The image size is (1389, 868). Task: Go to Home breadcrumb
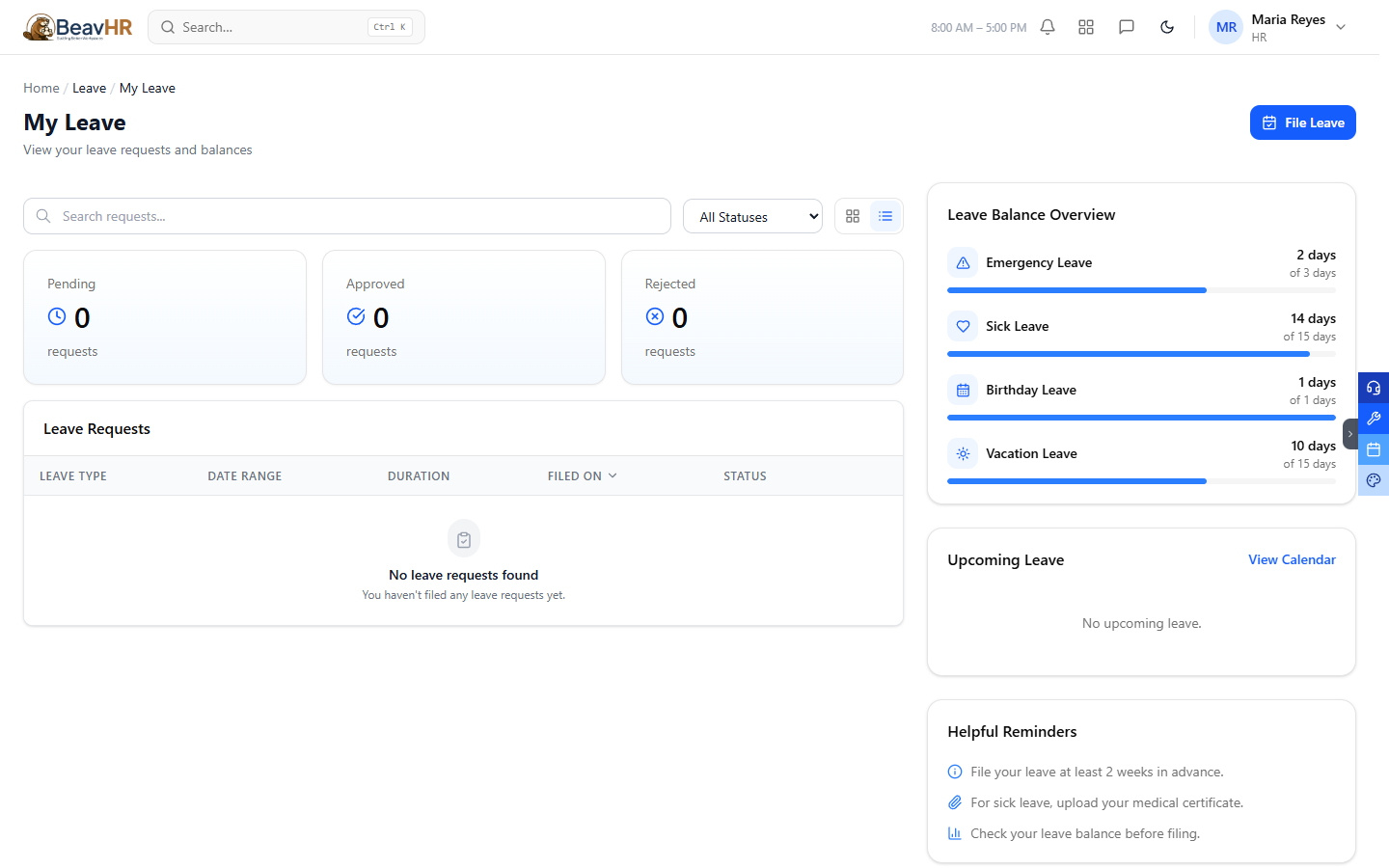point(41,88)
